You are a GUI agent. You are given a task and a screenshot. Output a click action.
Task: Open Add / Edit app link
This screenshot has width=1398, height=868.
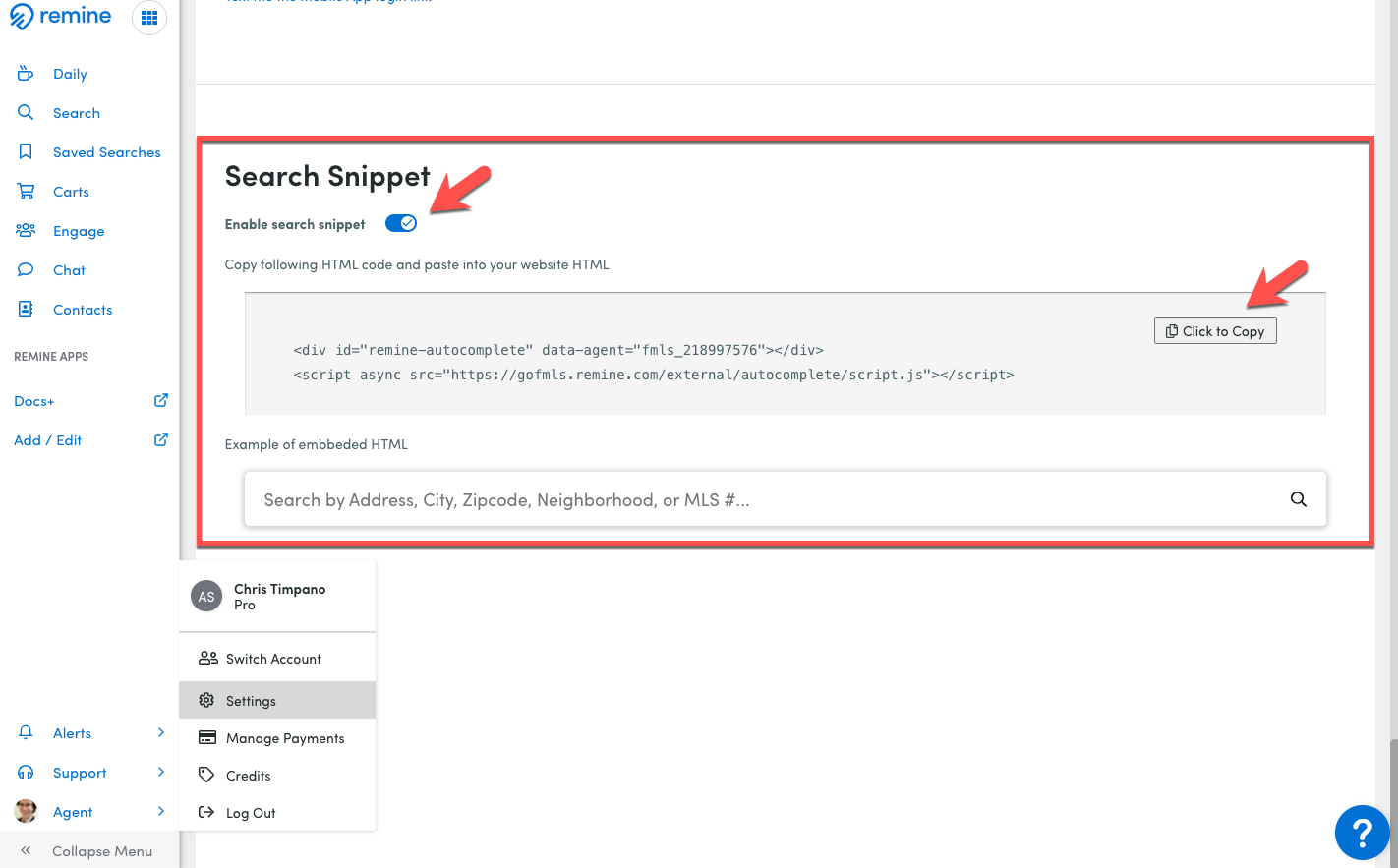click(47, 440)
